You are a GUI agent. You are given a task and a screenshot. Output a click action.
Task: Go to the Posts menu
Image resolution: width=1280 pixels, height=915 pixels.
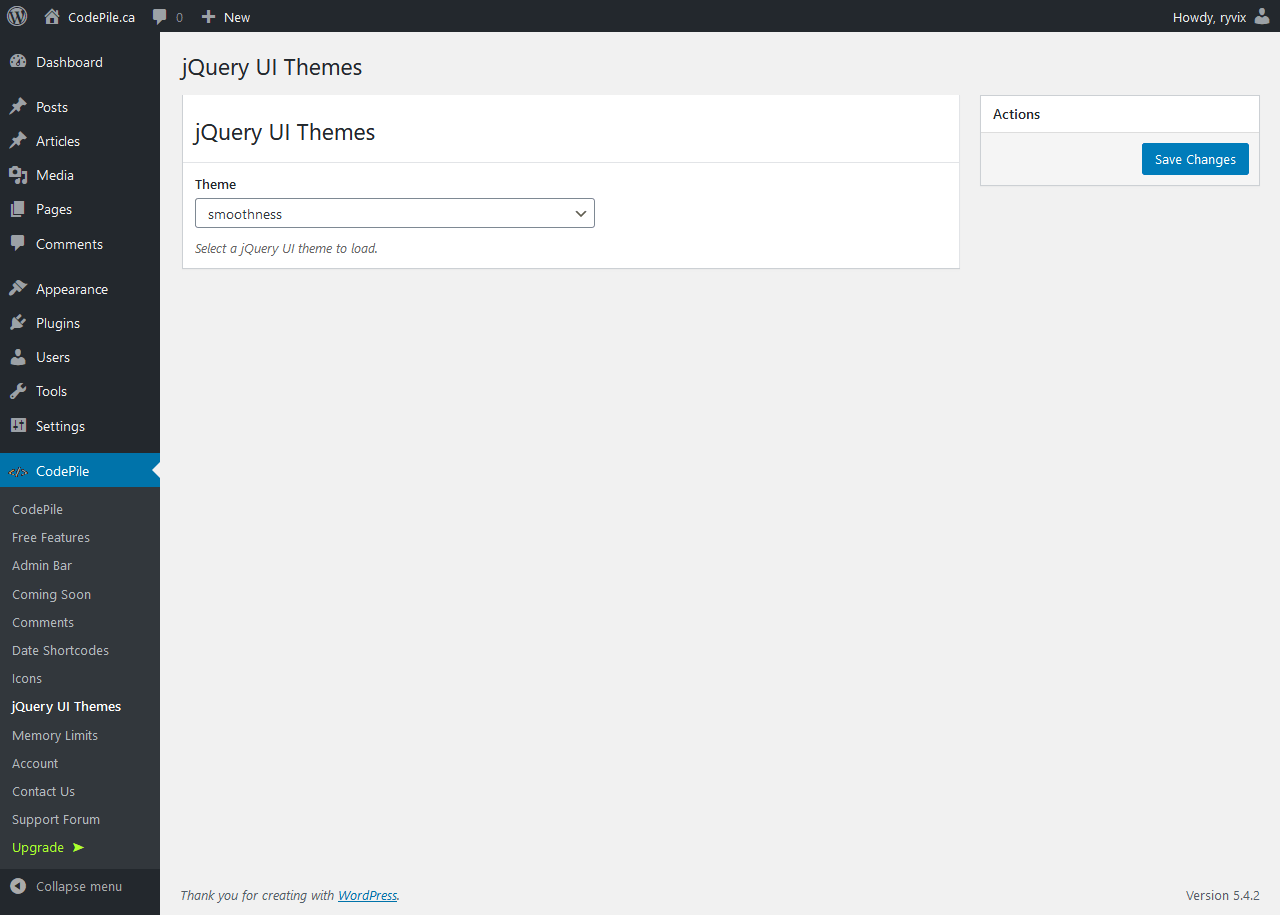80,107
